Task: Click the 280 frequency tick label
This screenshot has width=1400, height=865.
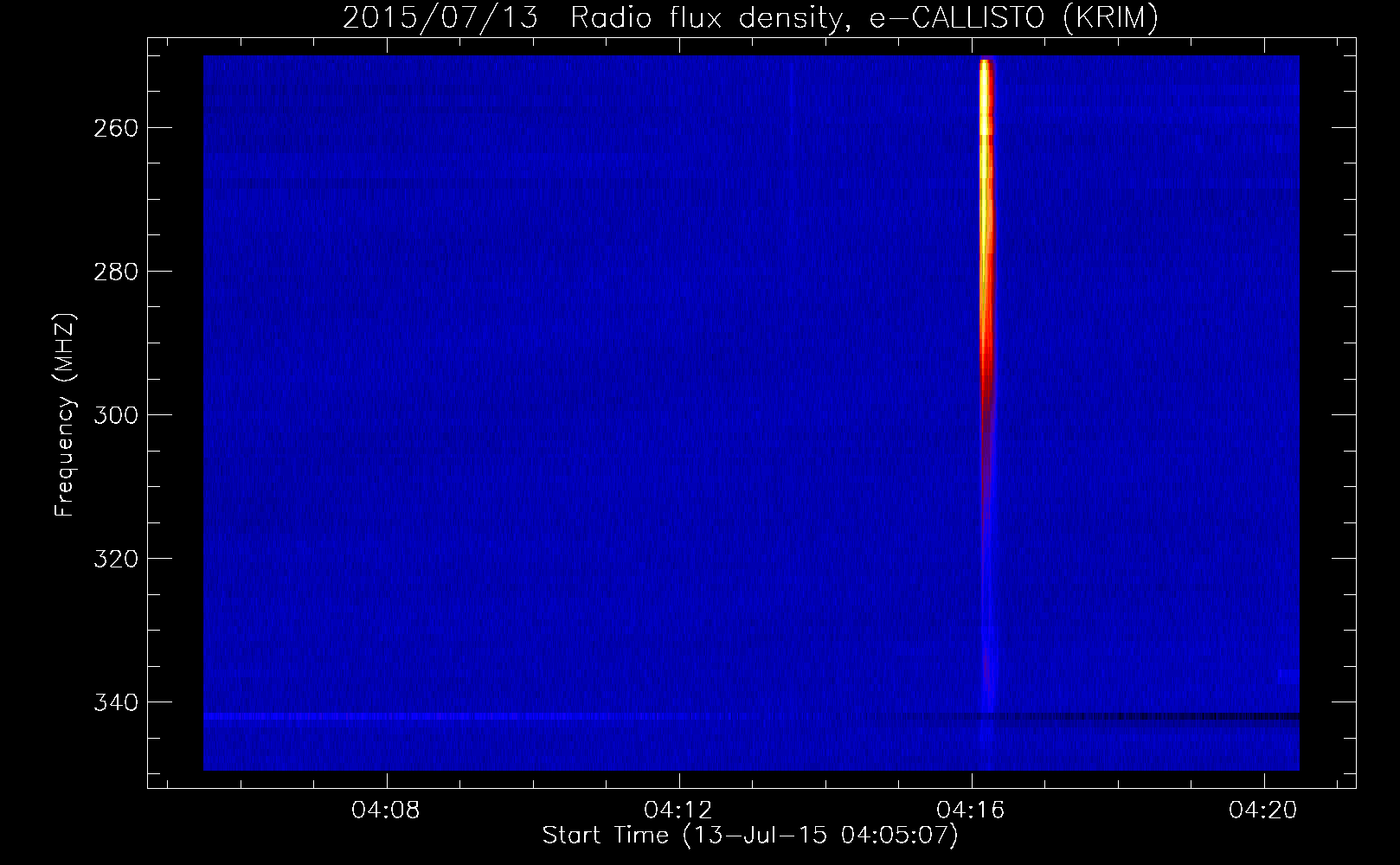Action: (x=114, y=271)
